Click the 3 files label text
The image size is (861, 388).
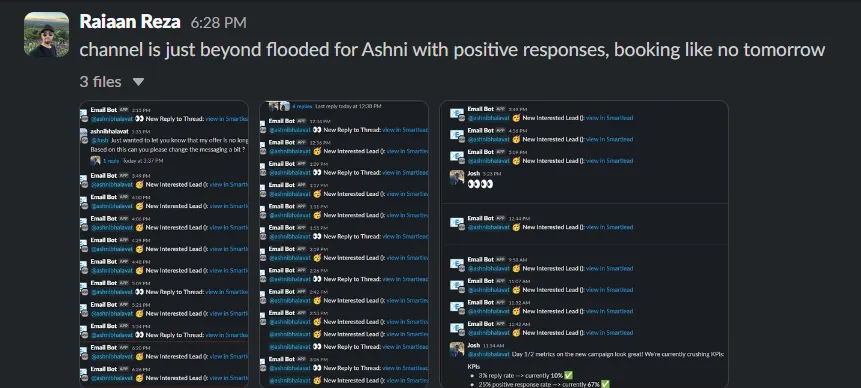coord(100,82)
